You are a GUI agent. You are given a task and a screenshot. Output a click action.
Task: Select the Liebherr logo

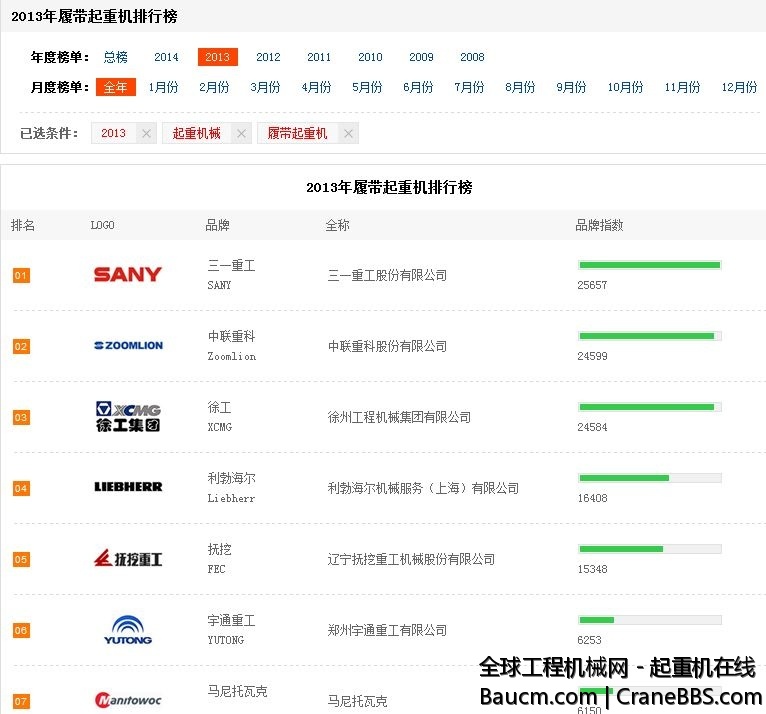(x=127, y=487)
